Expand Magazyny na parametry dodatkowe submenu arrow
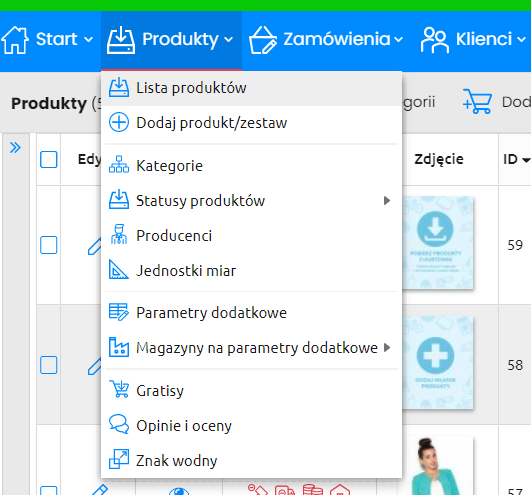This screenshot has height=495, width=531. 387,347
